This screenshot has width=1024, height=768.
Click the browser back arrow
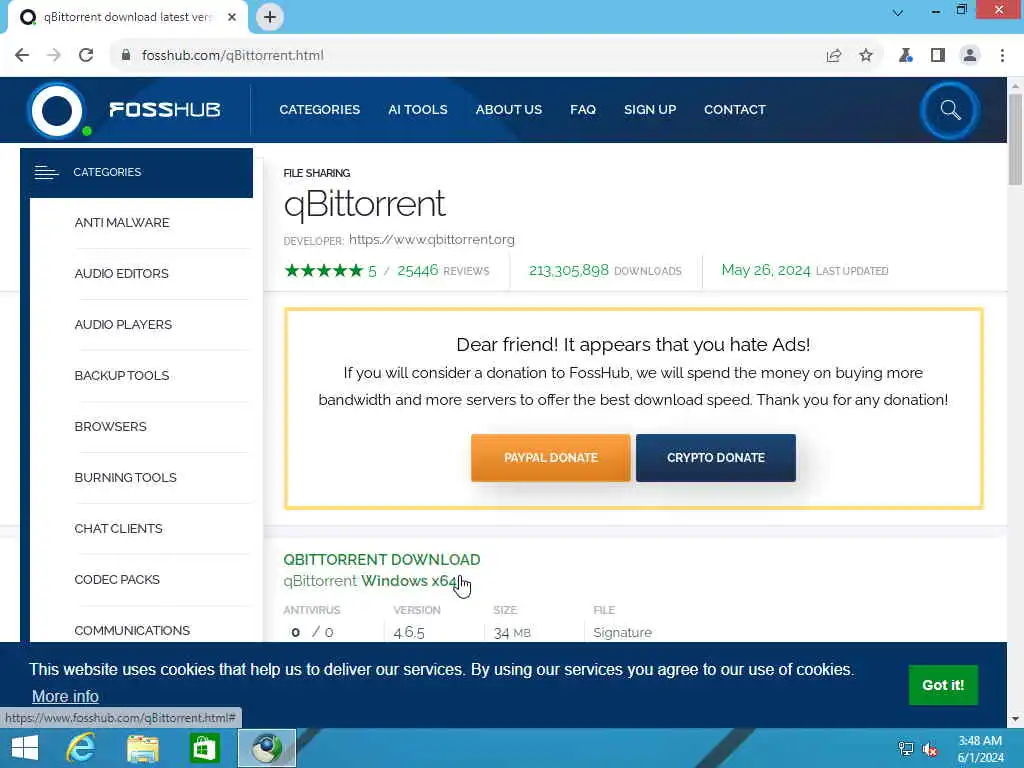22,56
